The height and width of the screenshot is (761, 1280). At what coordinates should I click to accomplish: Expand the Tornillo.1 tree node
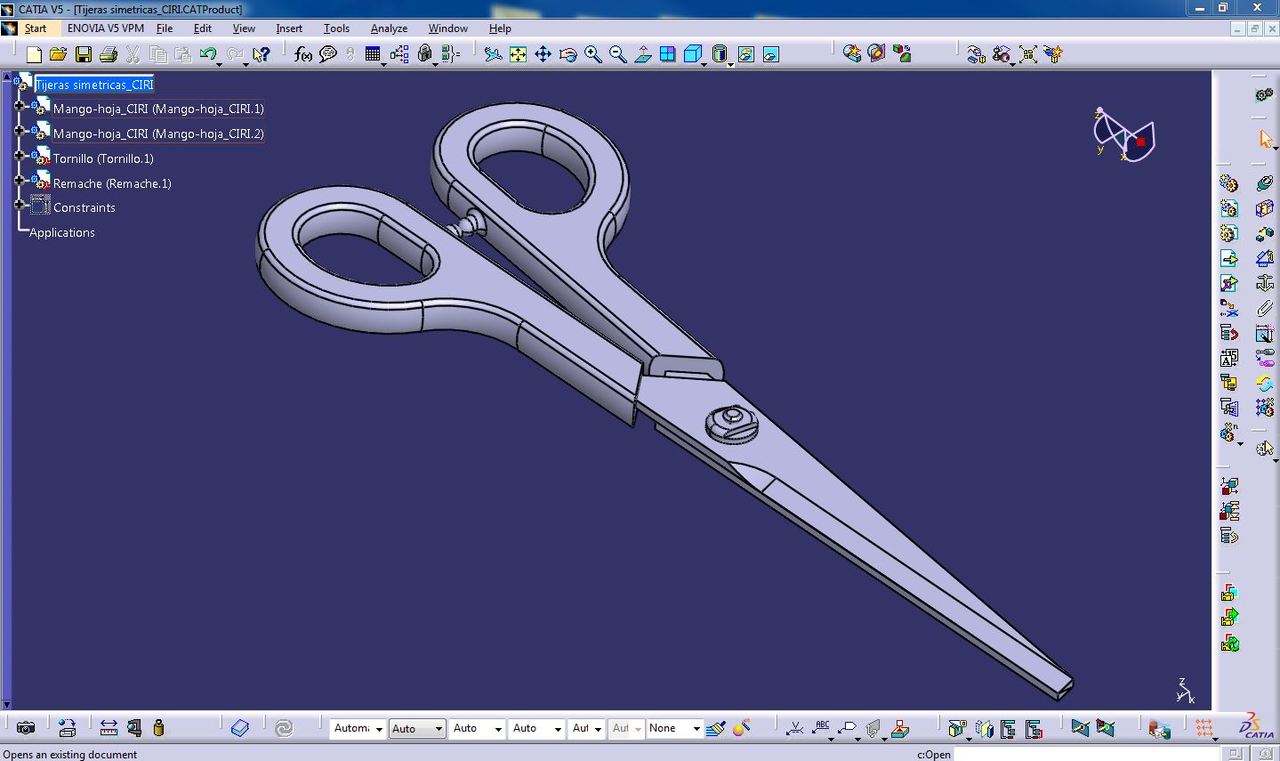pyautogui.click(x=20, y=155)
